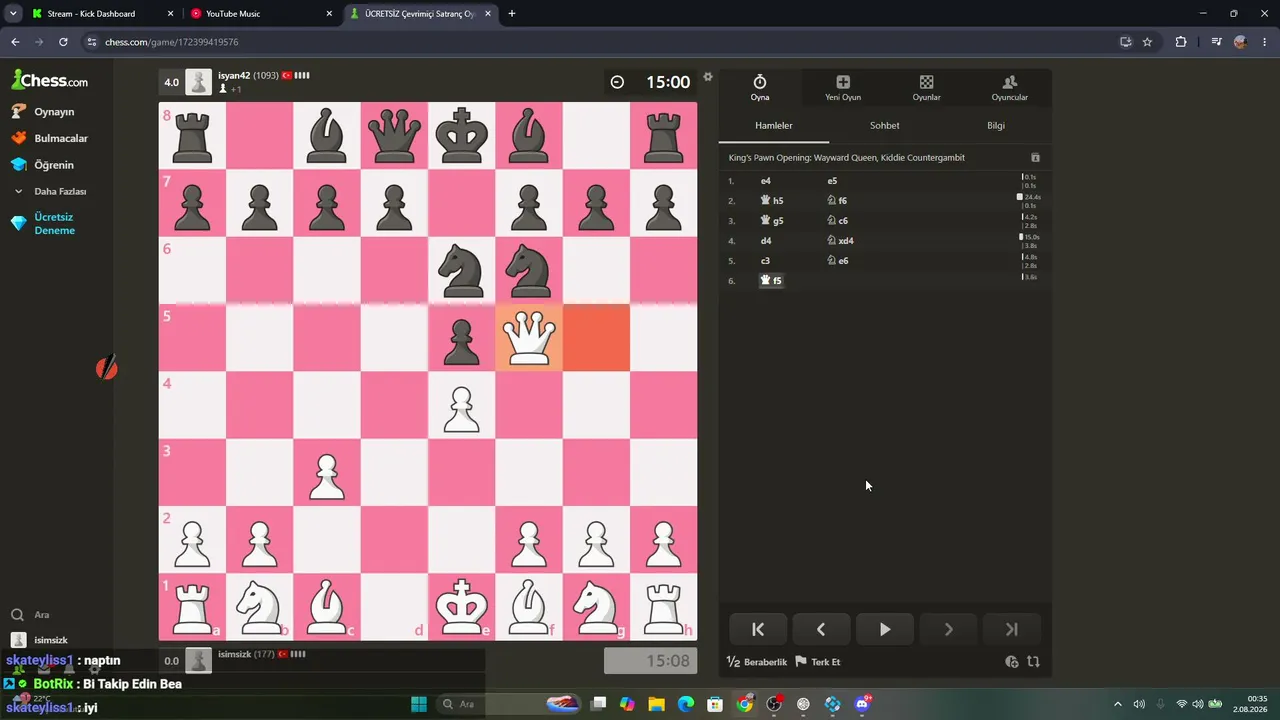Viewport: 1280px width, 720px height.
Task: Resign the game with Terk Et
Action: click(x=818, y=662)
